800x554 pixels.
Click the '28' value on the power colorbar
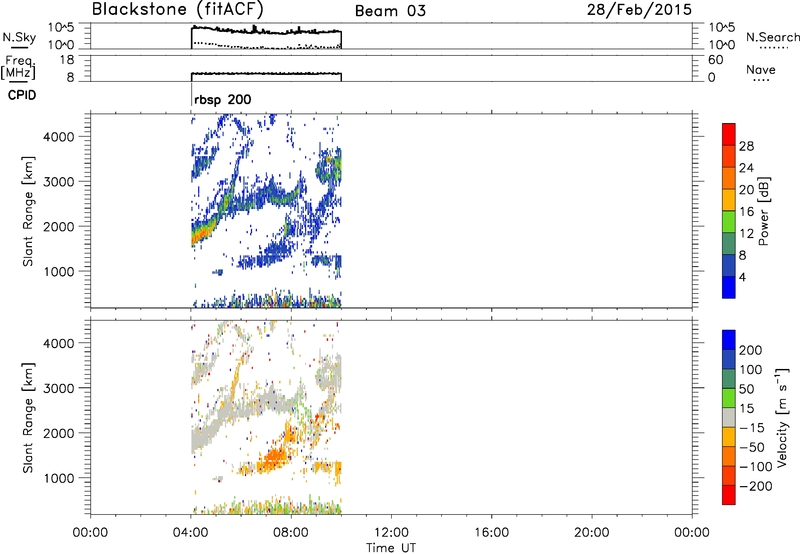746,146
